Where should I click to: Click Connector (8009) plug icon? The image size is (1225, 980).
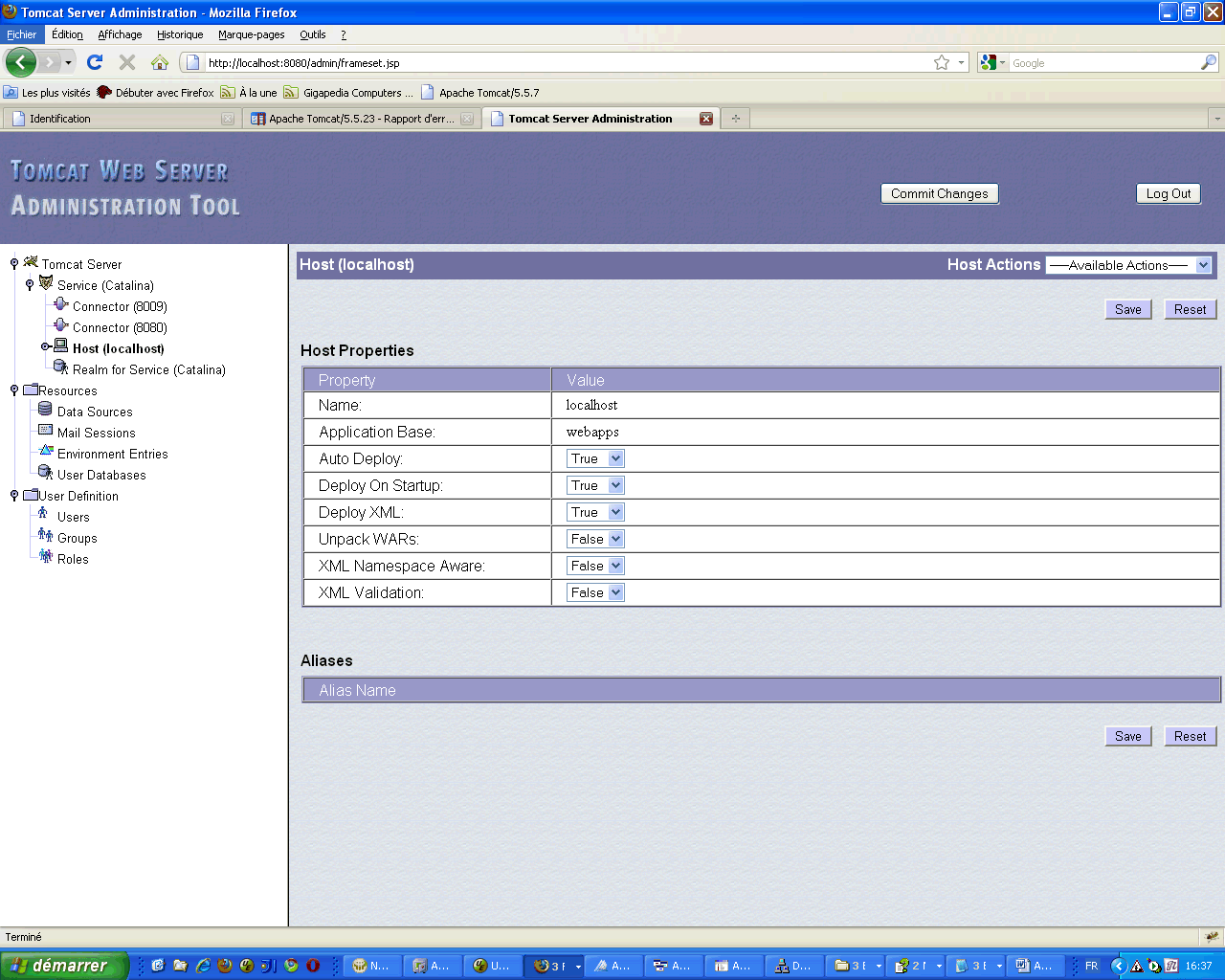tap(60, 304)
